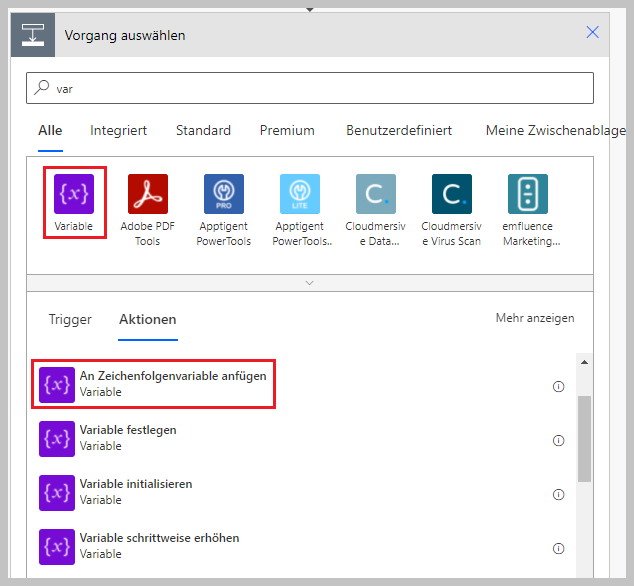
Task: Switch to the Benutzerdefiniert tab
Action: coord(399,131)
